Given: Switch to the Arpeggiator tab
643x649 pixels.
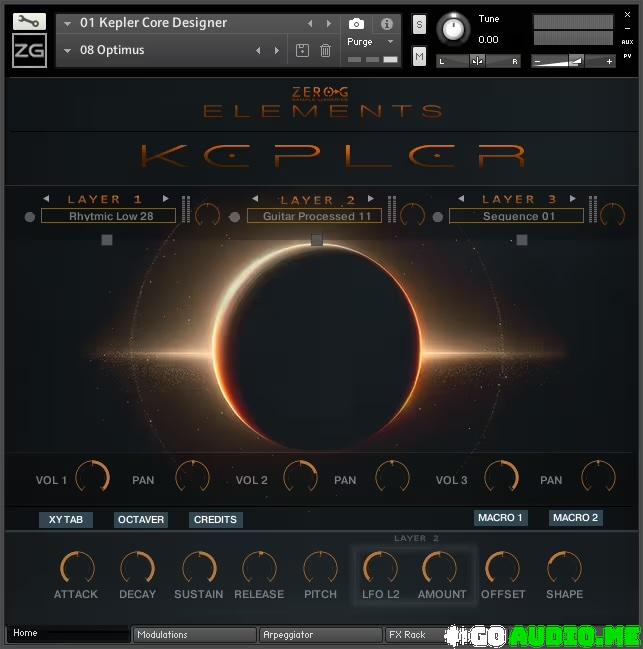Looking at the screenshot, I should click(319, 634).
